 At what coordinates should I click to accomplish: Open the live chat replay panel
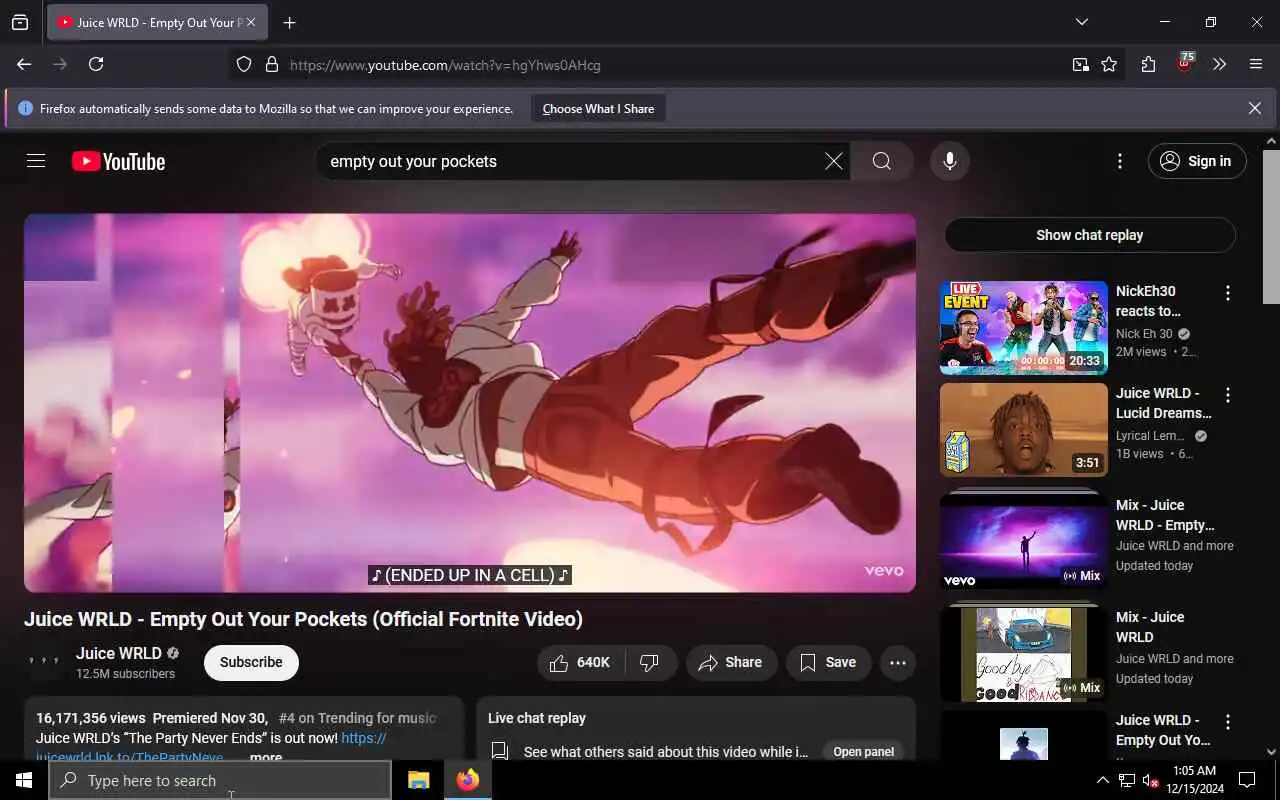click(863, 752)
